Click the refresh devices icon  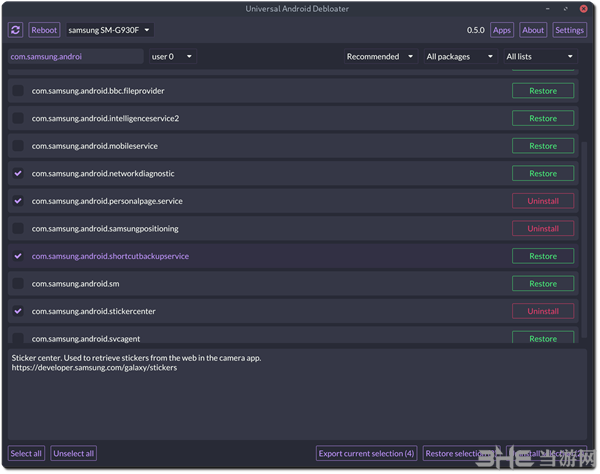point(15,30)
